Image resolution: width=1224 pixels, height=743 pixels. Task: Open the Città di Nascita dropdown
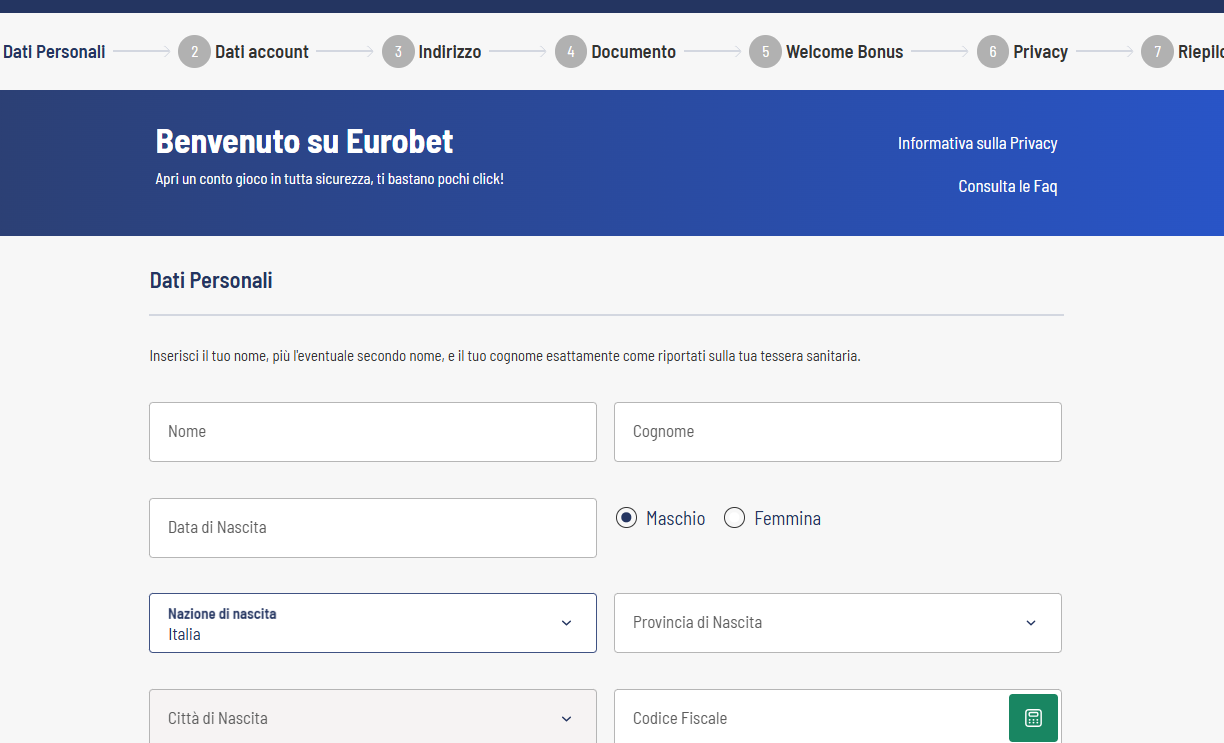point(373,717)
